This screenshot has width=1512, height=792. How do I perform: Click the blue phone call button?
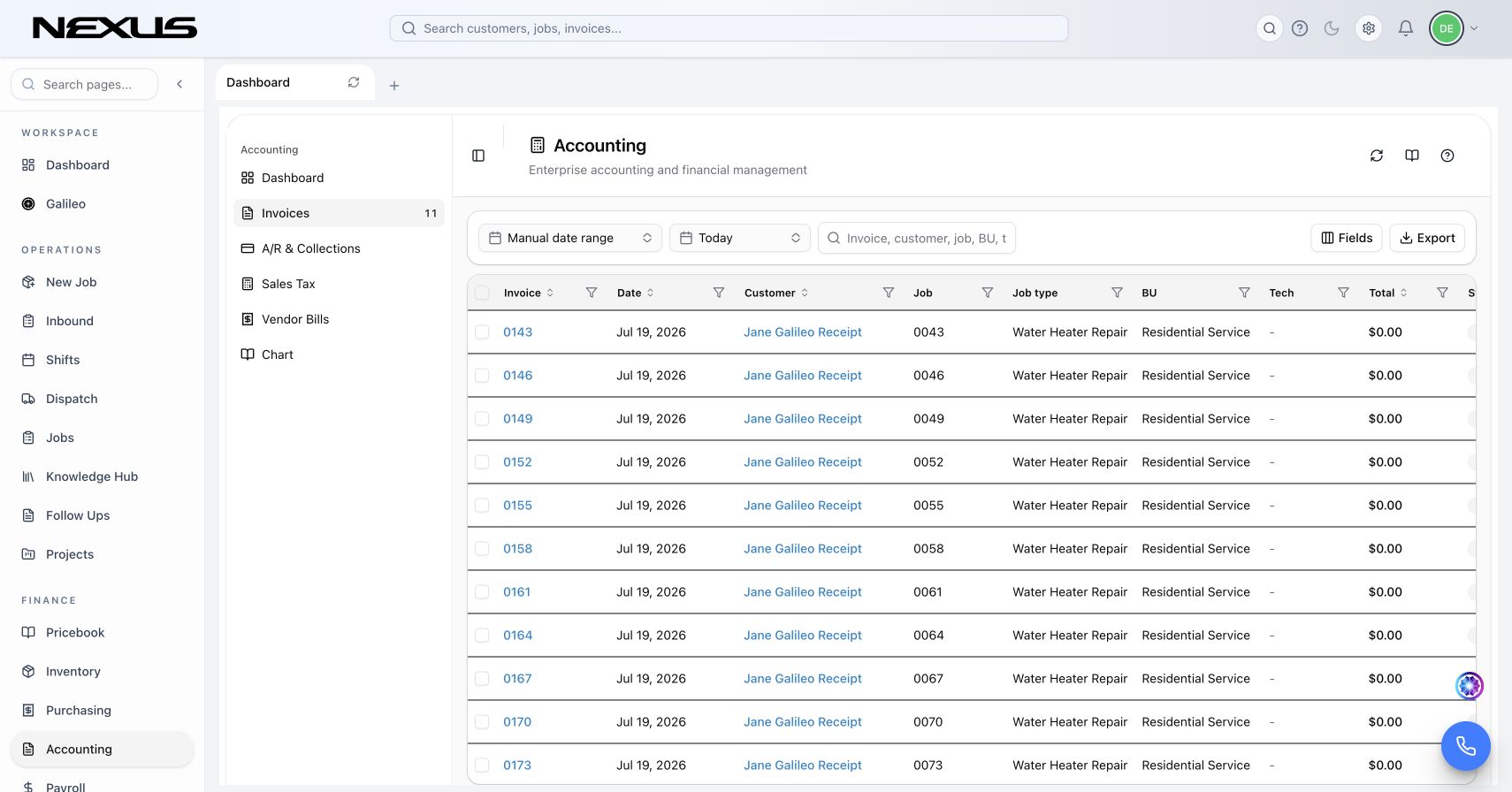1466,746
